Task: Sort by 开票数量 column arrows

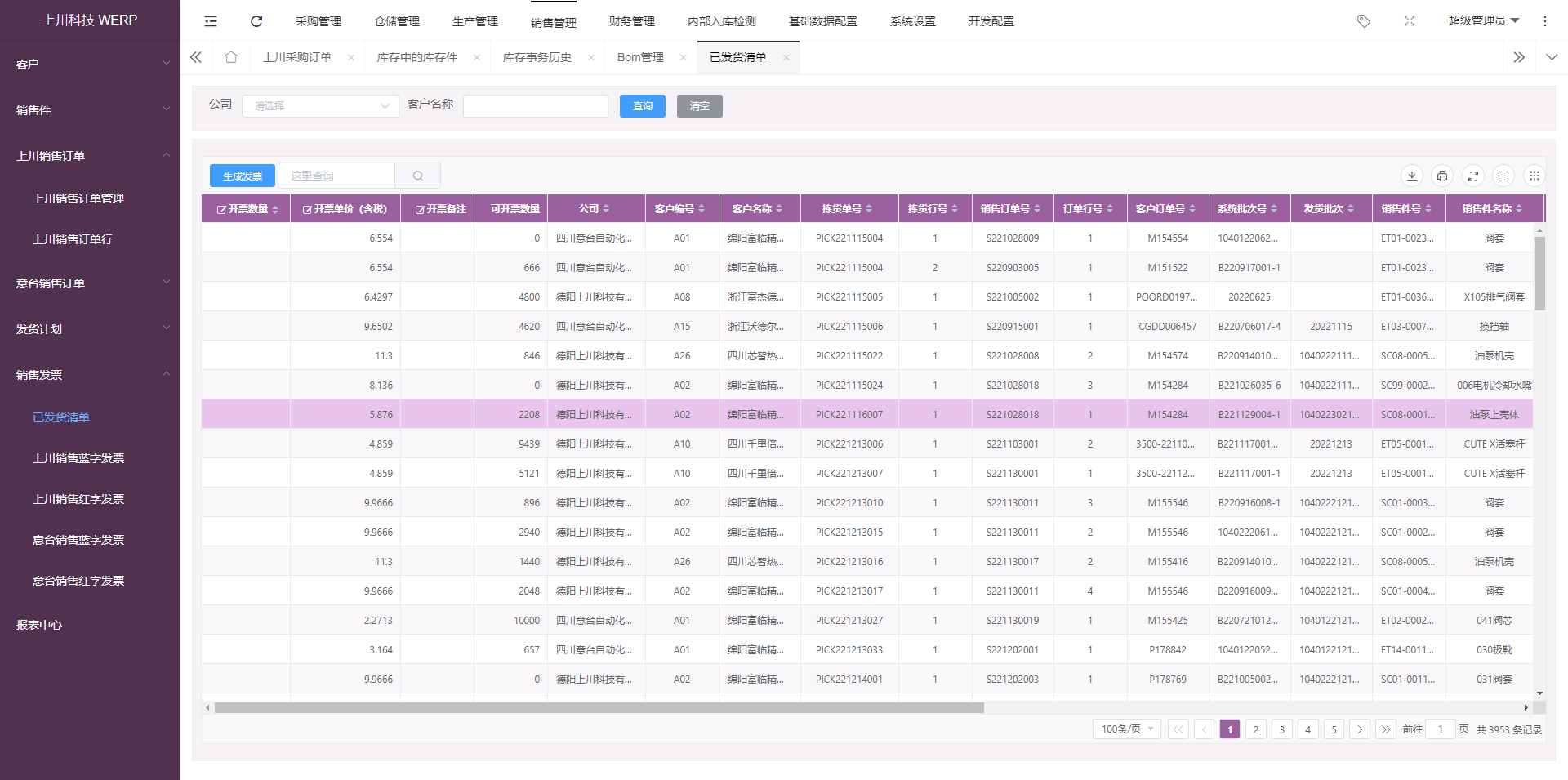Action: tap(275, 209)
